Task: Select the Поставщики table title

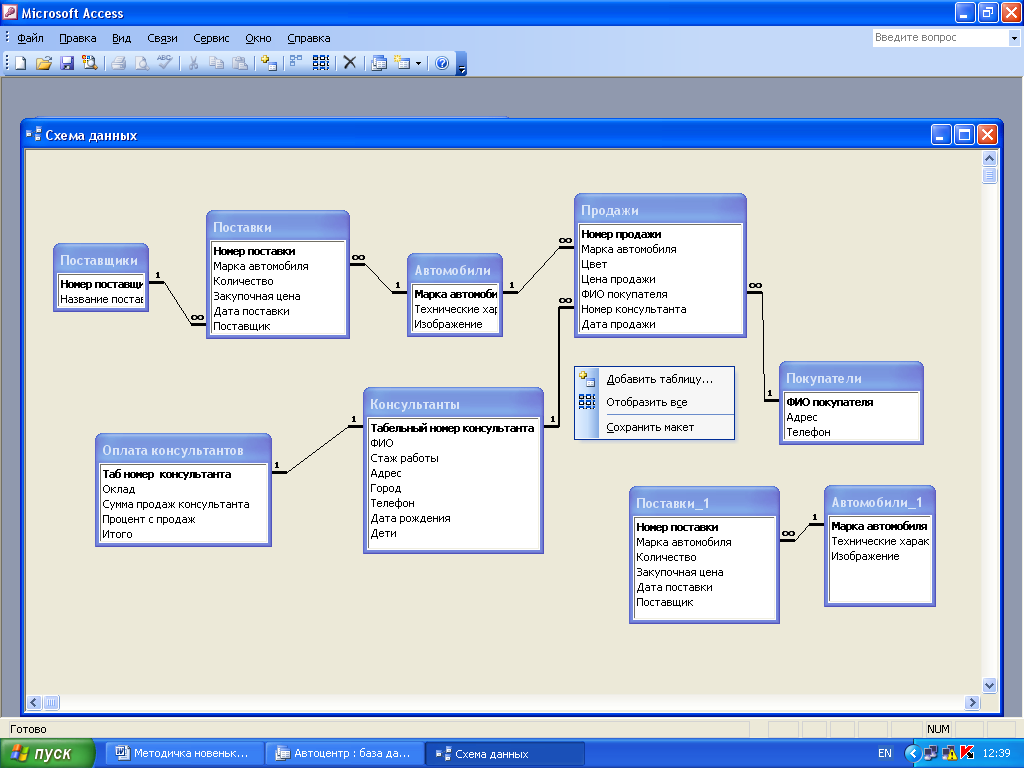Action: (99, 261)
